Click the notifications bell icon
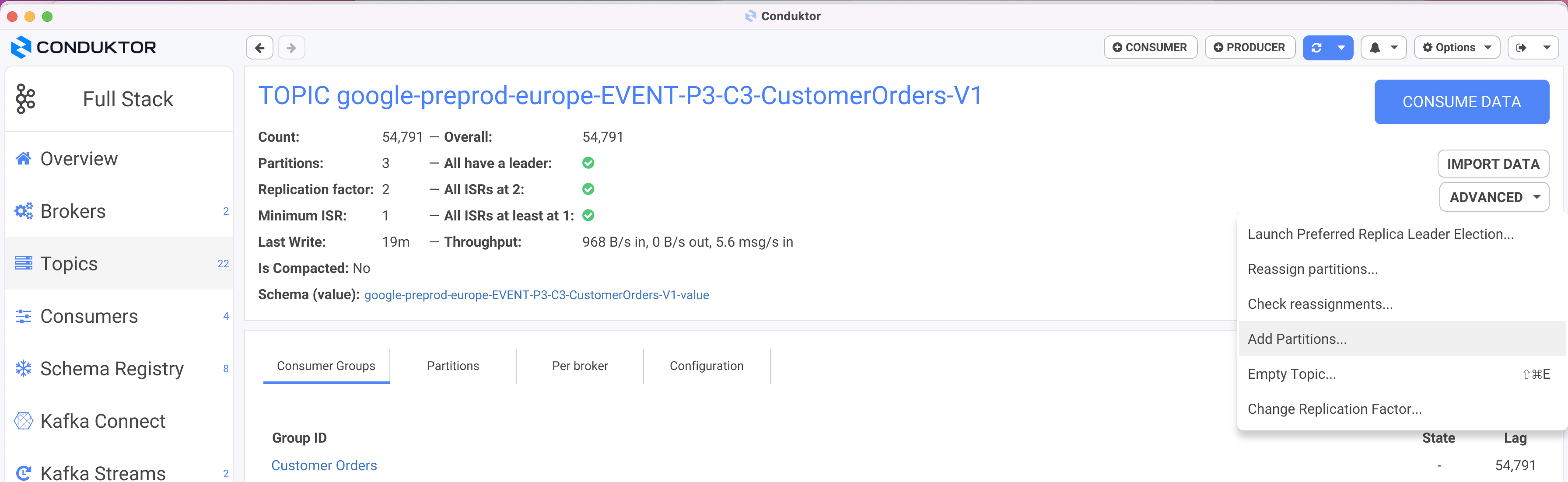The width and height of the screenshot is (1568, 482). click(x=1375, y=48)
